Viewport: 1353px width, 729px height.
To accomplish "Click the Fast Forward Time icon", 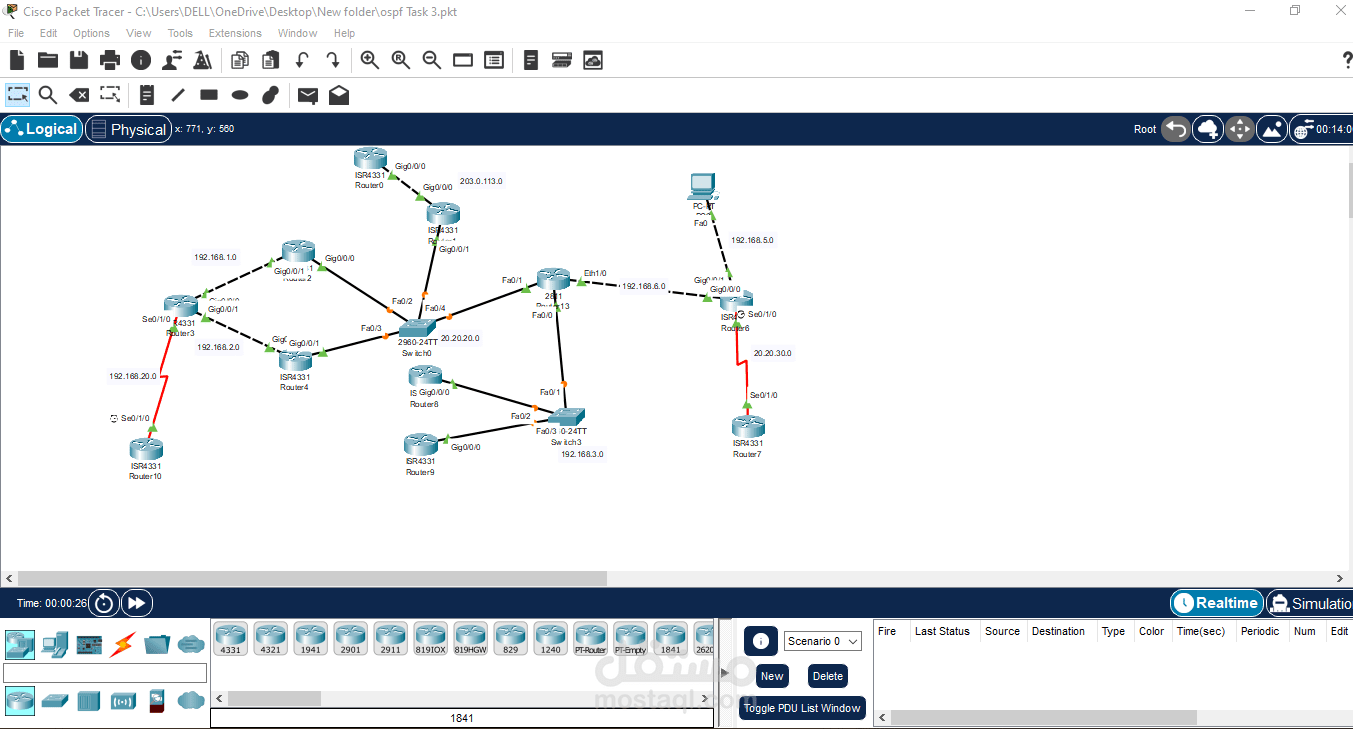I will 137,603.
